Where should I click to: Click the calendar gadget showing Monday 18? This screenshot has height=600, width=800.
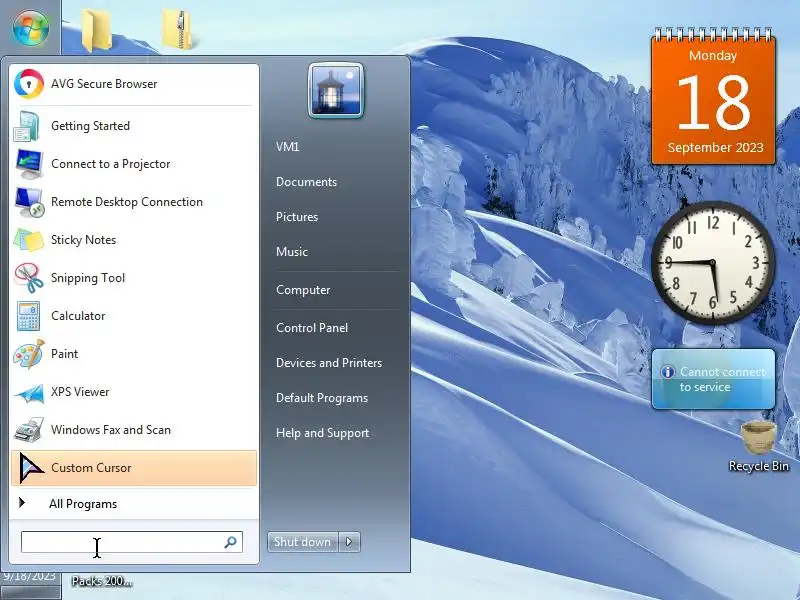pos(713,97)
